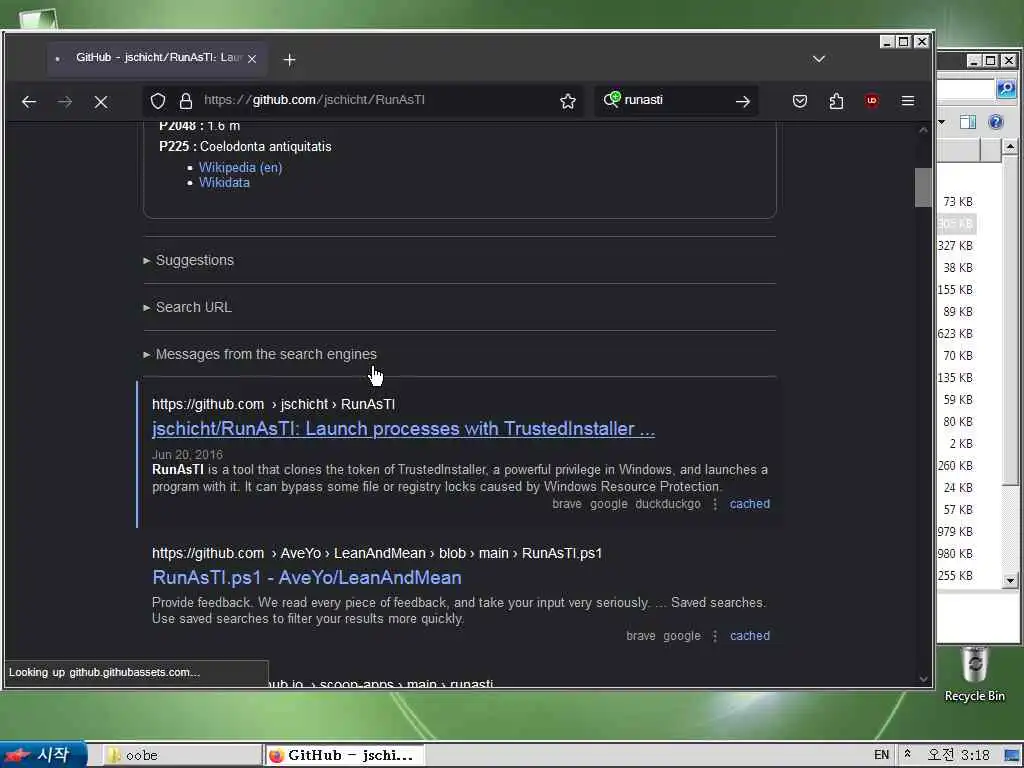
Task: Click the search engine icon in search bar
Action: (x=611, y=99)
